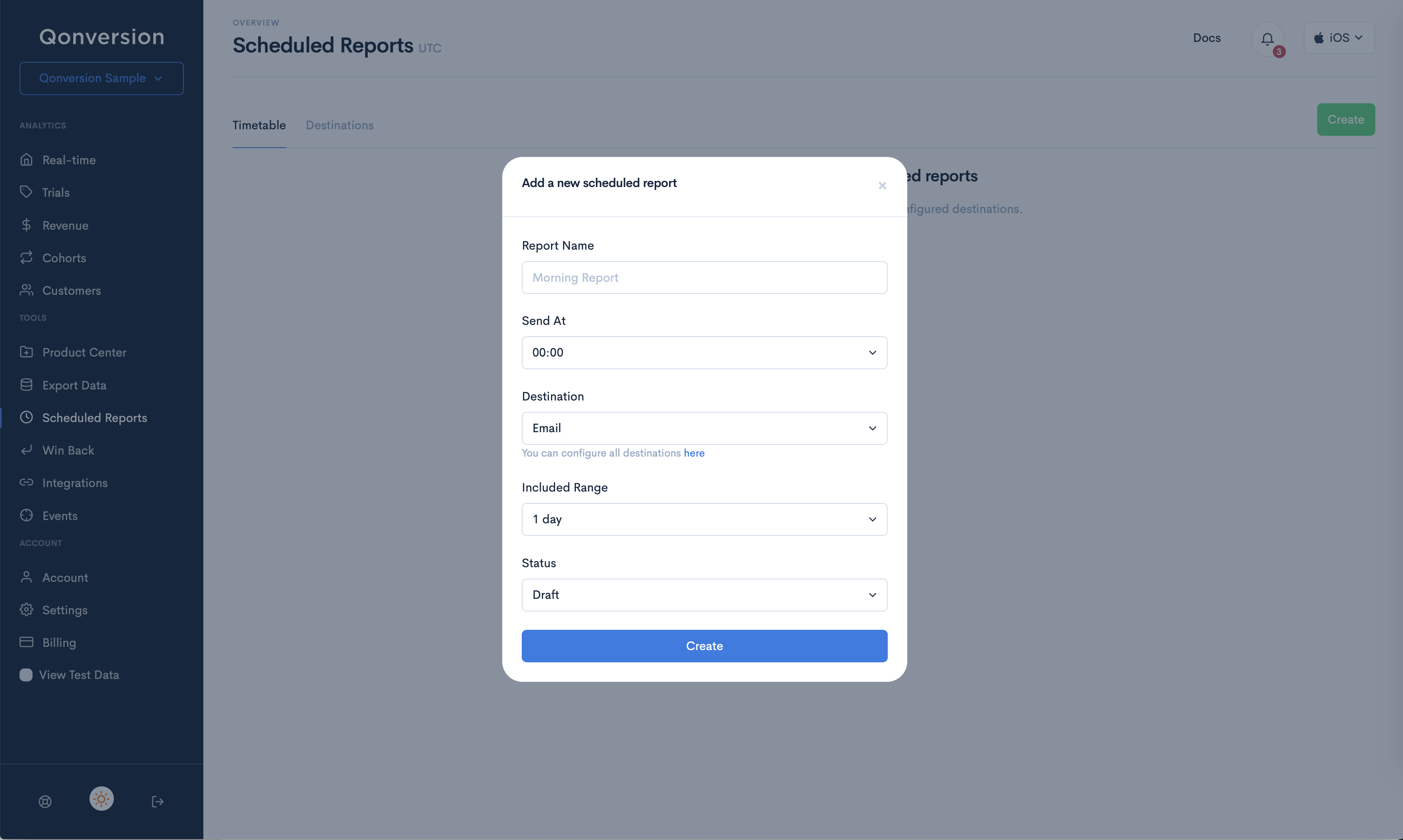Click Settings gear icon
The width and height of the screenshot is (1403, 840).
click(x=26, y=609)
